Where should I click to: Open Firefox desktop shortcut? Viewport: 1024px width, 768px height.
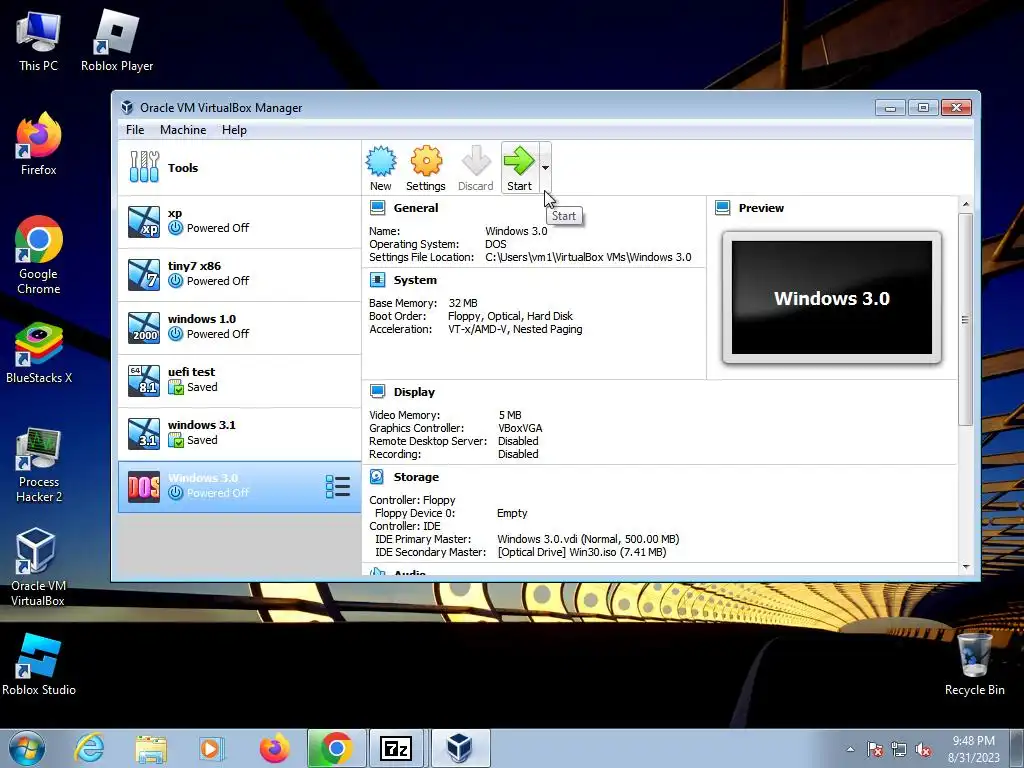pyautogui.click(x=39, y=144)
